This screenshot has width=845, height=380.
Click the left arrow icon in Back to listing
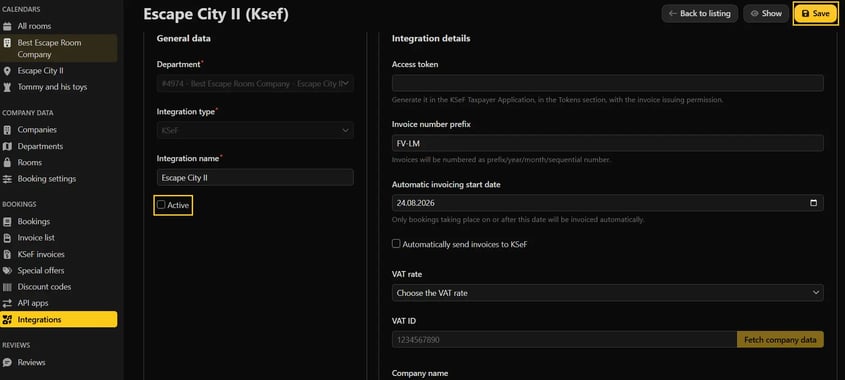673,13
